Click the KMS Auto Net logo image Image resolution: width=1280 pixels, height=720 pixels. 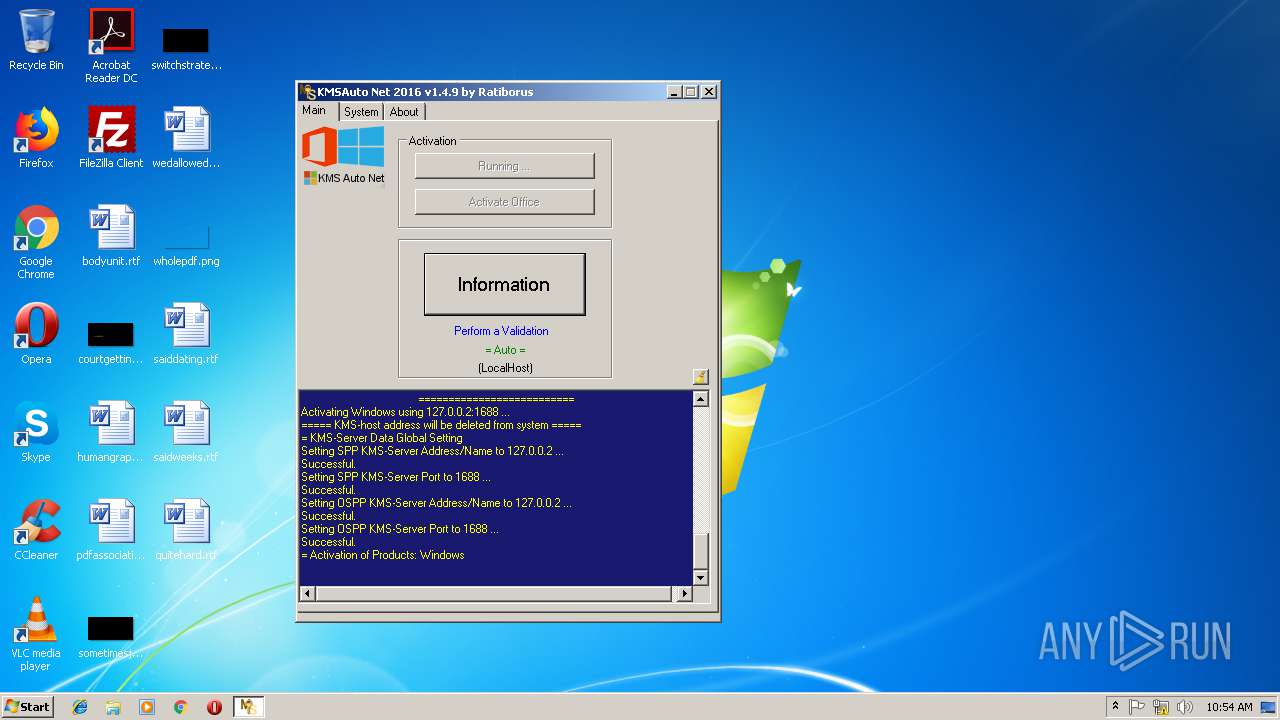pos(344,156)
